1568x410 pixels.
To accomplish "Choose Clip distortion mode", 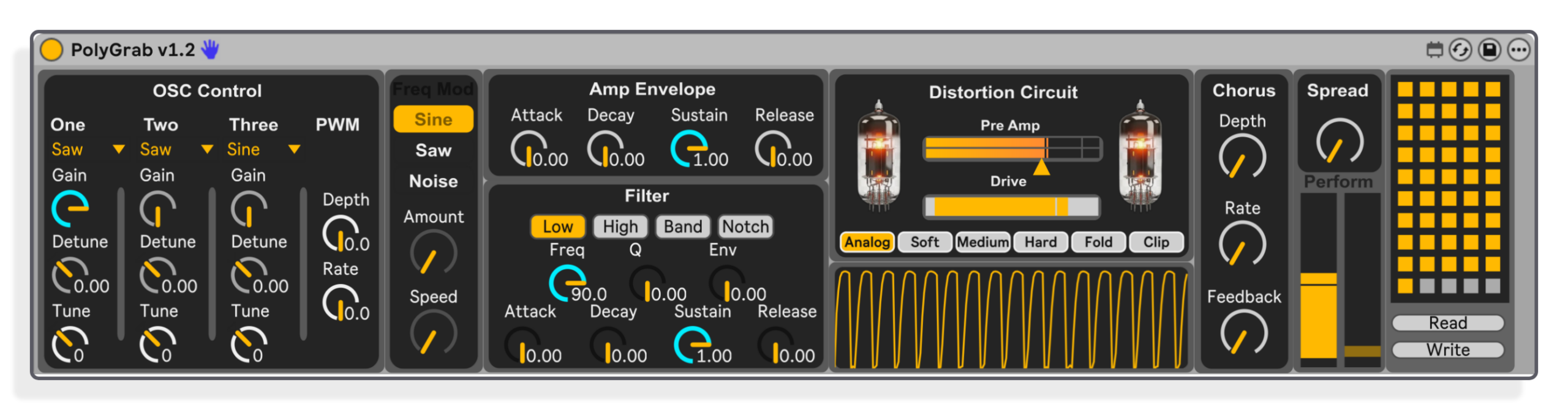I will point(1156,242).
